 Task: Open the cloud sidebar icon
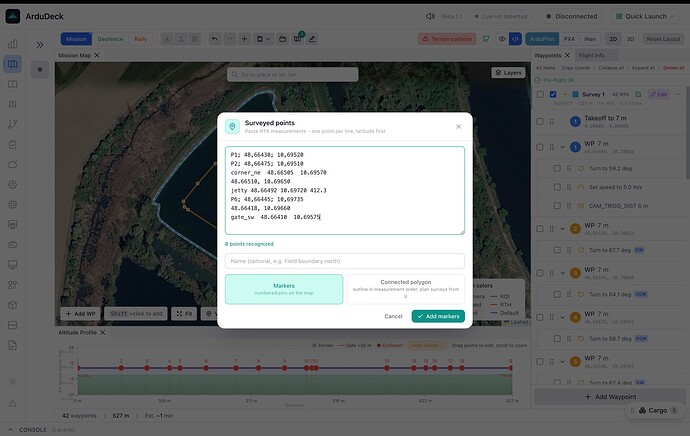click(13, 165)
